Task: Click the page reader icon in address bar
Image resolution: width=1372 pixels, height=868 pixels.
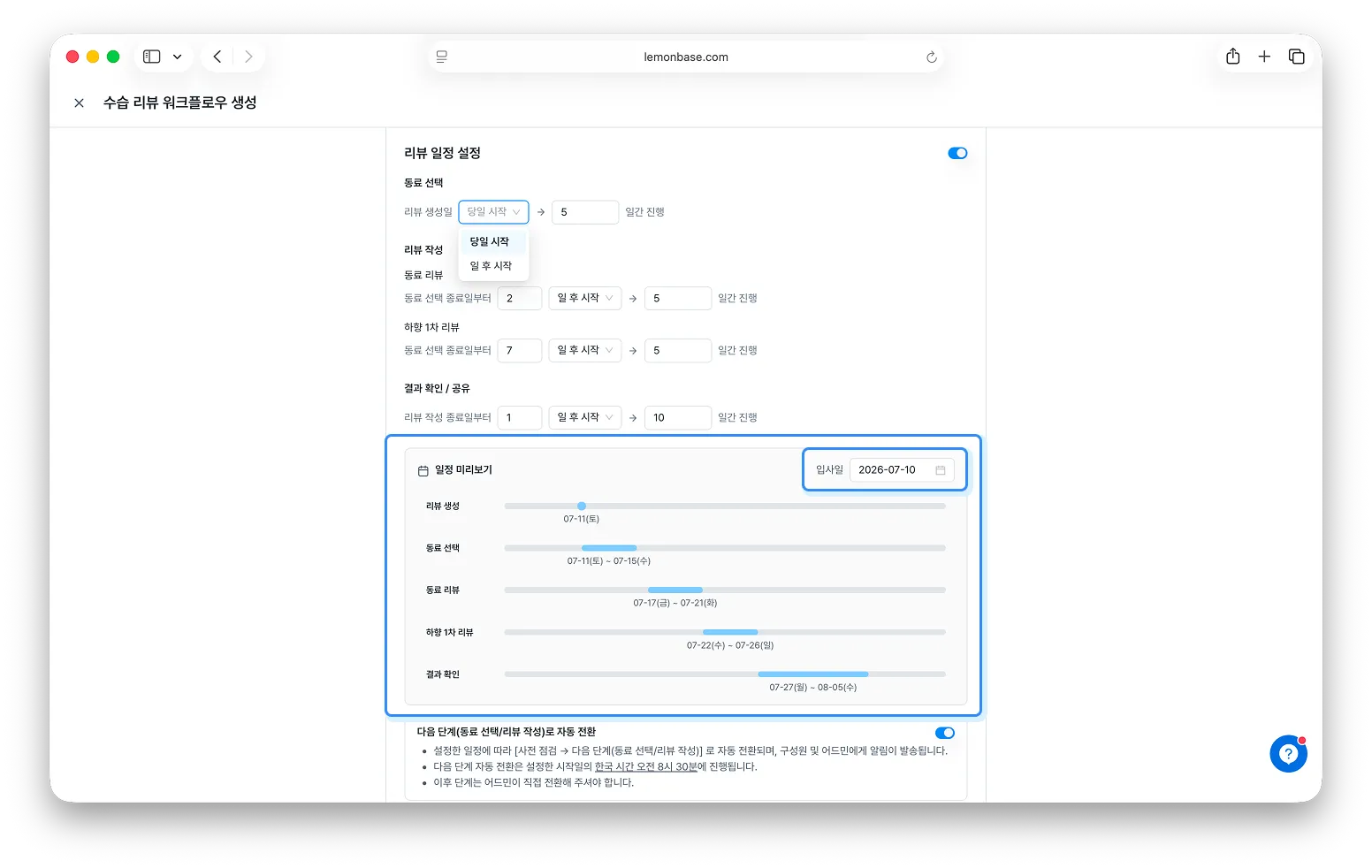Action: pos(442,57)
